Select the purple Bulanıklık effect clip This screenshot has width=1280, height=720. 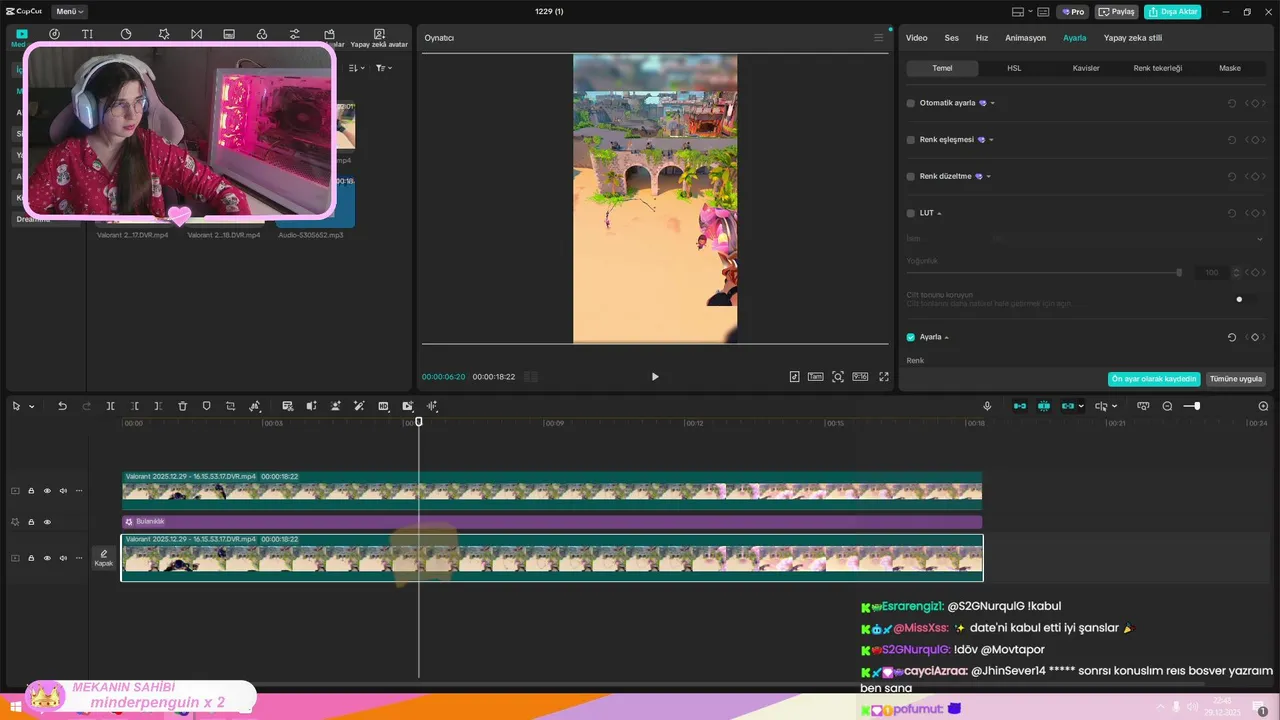(x=552, y=522)
